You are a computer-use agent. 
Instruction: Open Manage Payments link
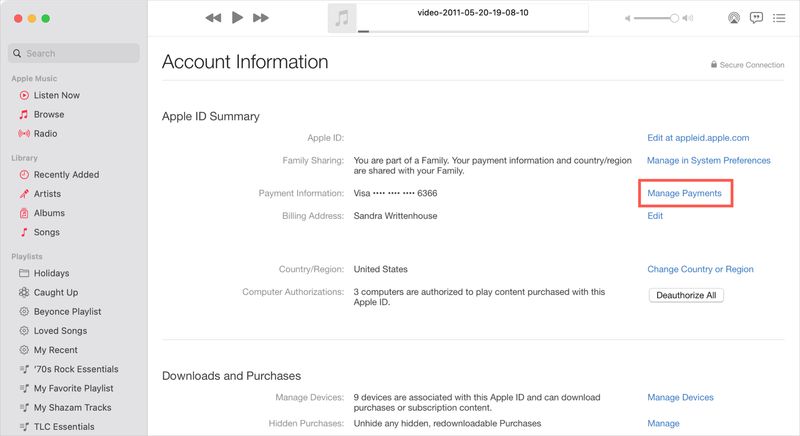click(684, 193)
